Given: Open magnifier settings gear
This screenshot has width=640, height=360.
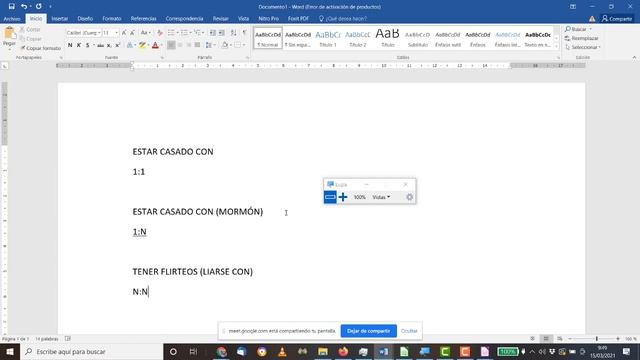Looking at the screenshot, I should (409, 197).
